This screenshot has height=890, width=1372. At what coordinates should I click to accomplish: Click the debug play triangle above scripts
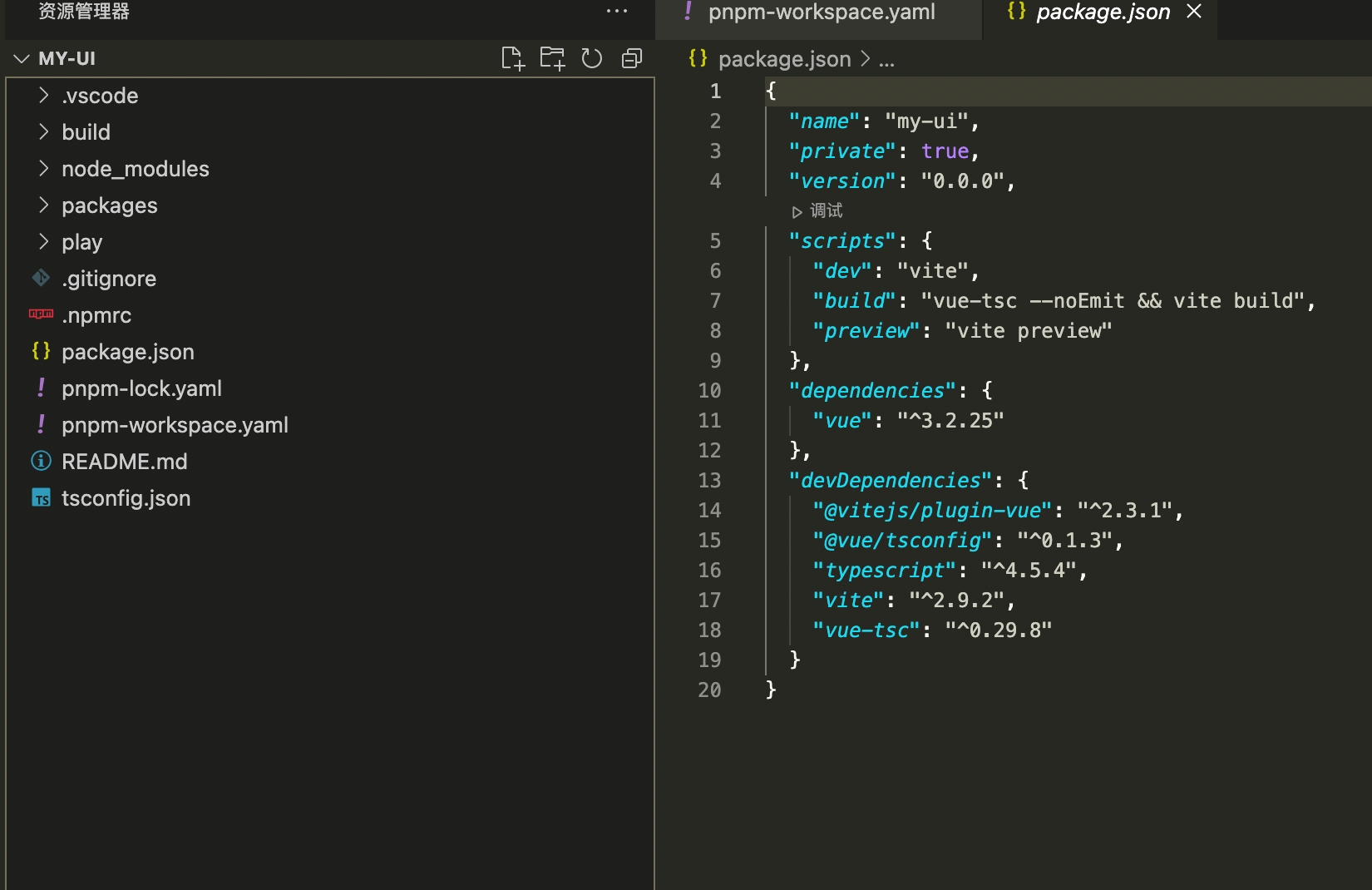pos(797,212)
